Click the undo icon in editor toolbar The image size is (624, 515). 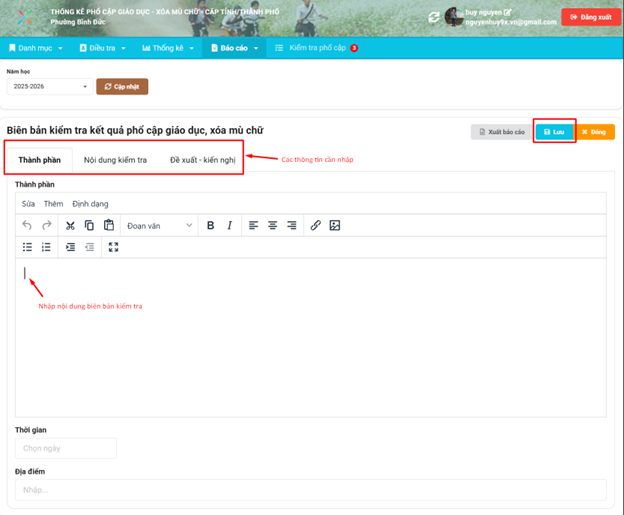pos(27,226)
